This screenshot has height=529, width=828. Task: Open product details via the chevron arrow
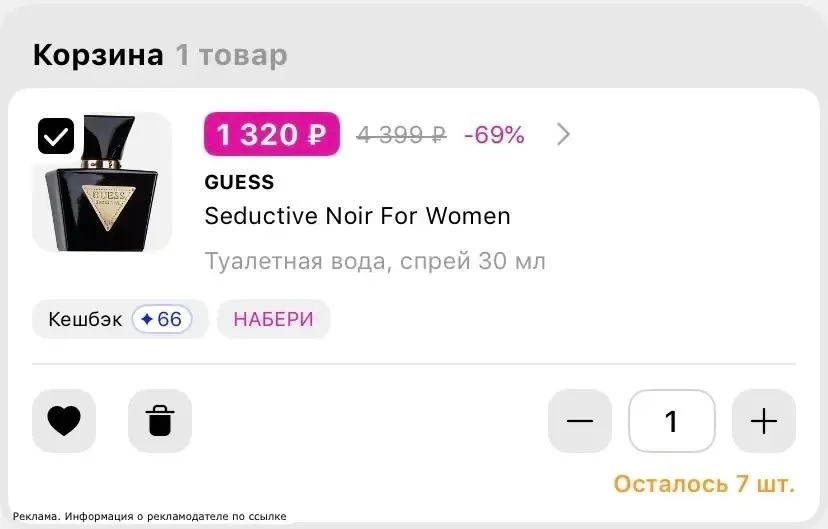tap(563, 135)
